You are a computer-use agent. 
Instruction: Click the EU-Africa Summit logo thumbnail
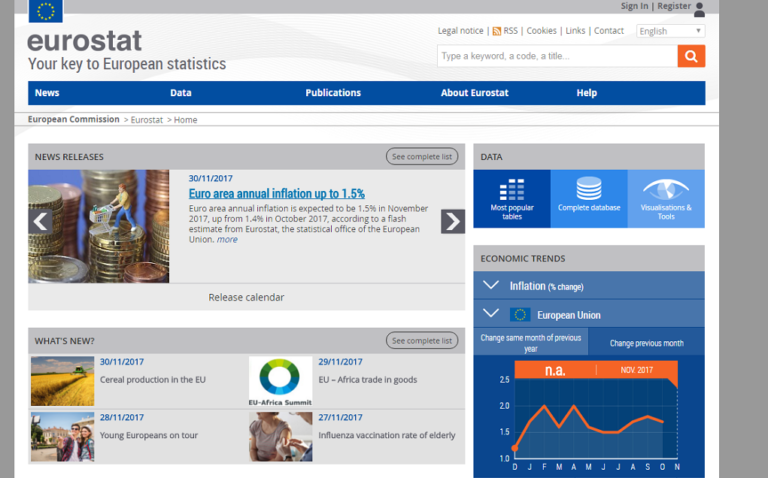[x=280, y=381]
